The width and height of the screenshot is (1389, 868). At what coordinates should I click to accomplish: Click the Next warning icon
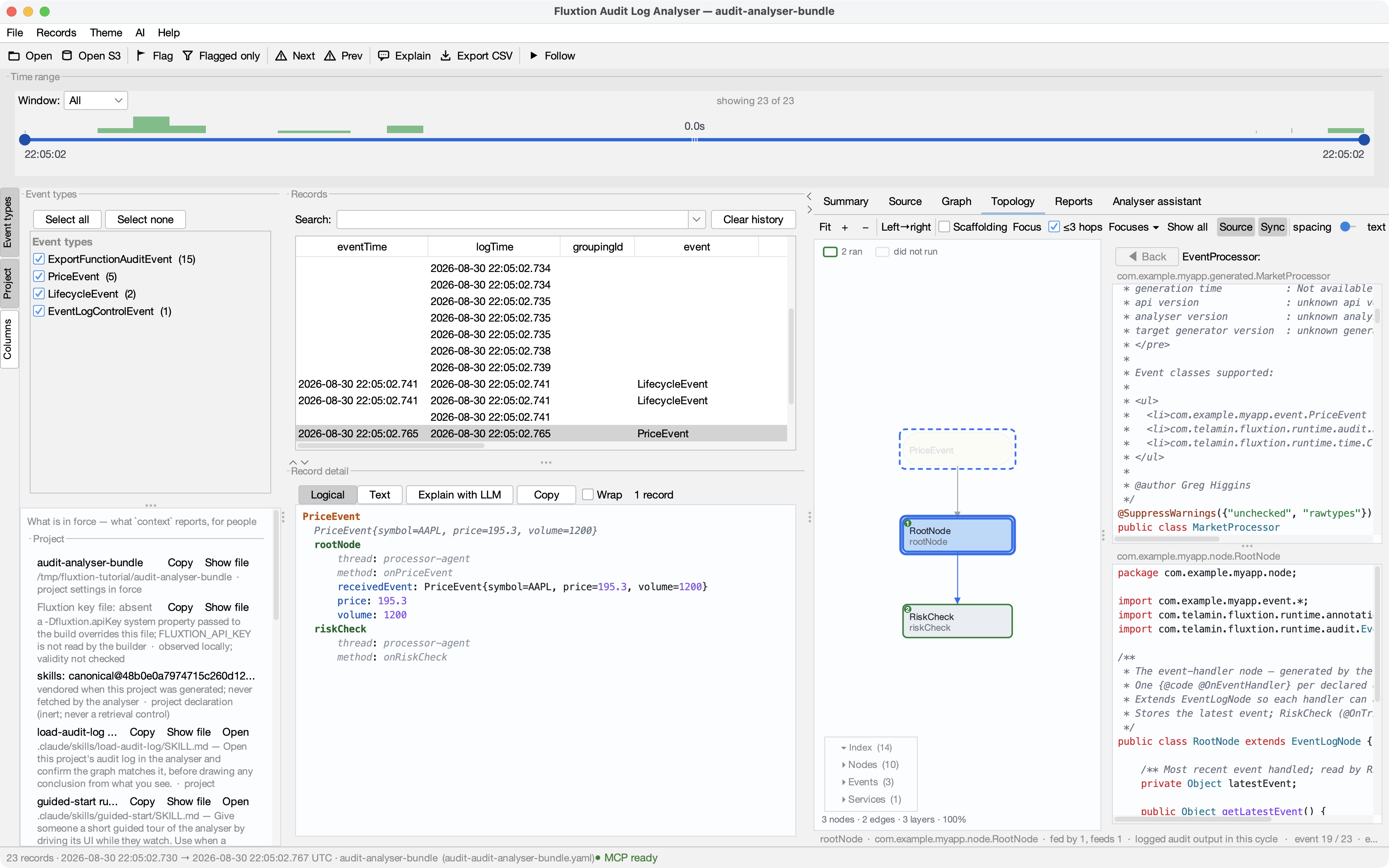coord(281,56)
